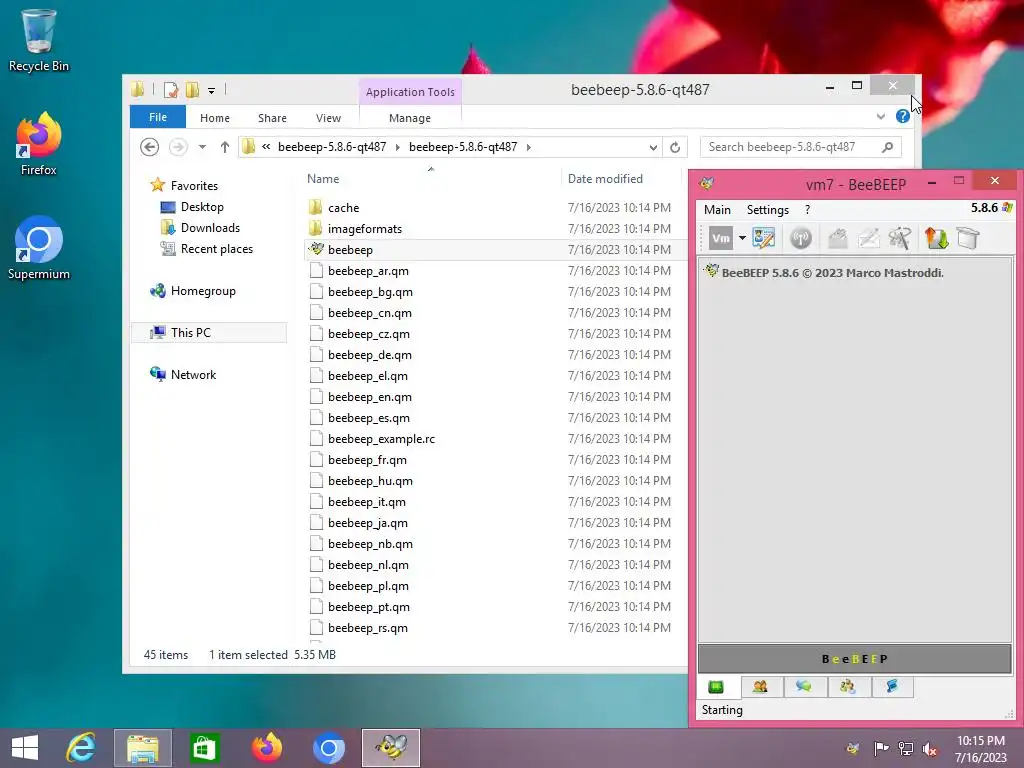Screen dimensions: 1024x768
Task: Open the status dropdown arrow beside Vm avatar
Action: pos(742,238)
